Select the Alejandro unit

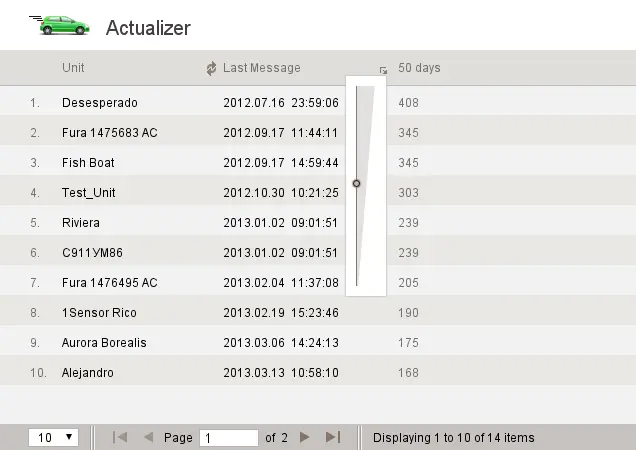coord(88,373)
